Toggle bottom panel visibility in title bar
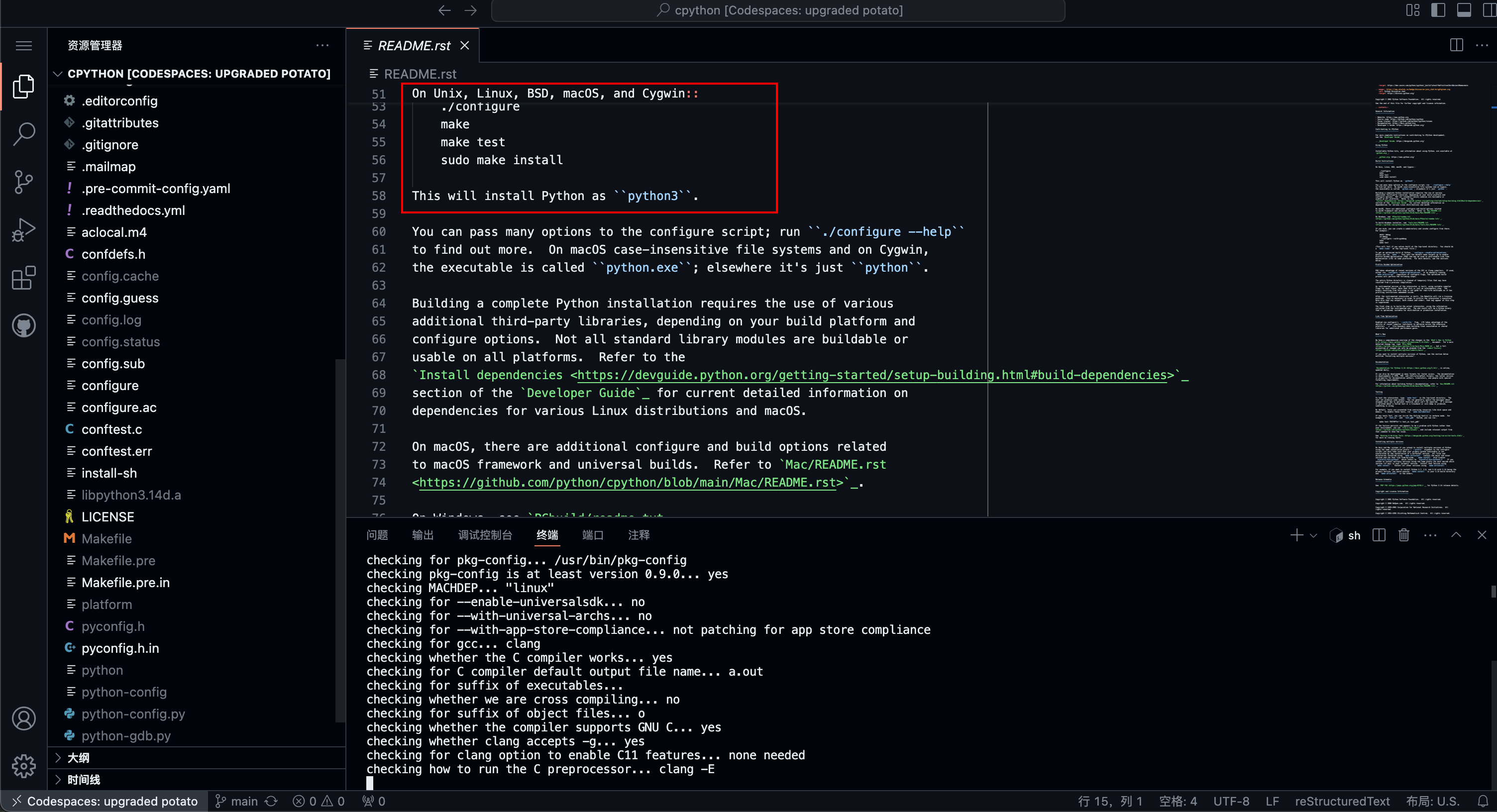 click(1464, 10)
